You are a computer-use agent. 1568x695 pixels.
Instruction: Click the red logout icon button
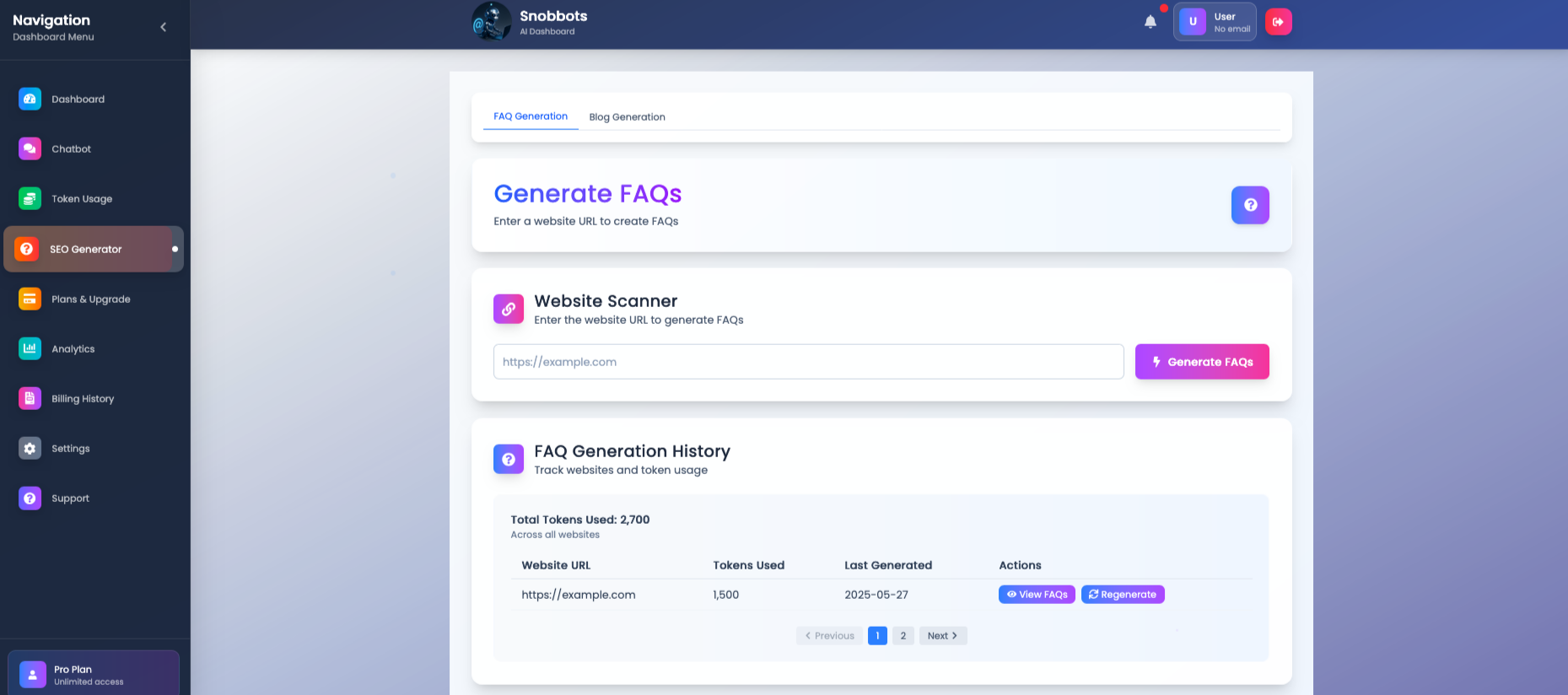point(1278,22)
